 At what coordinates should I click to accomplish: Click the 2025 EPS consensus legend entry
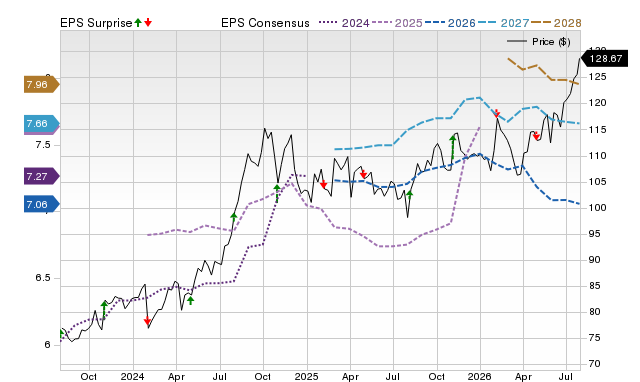pos(397,23)
